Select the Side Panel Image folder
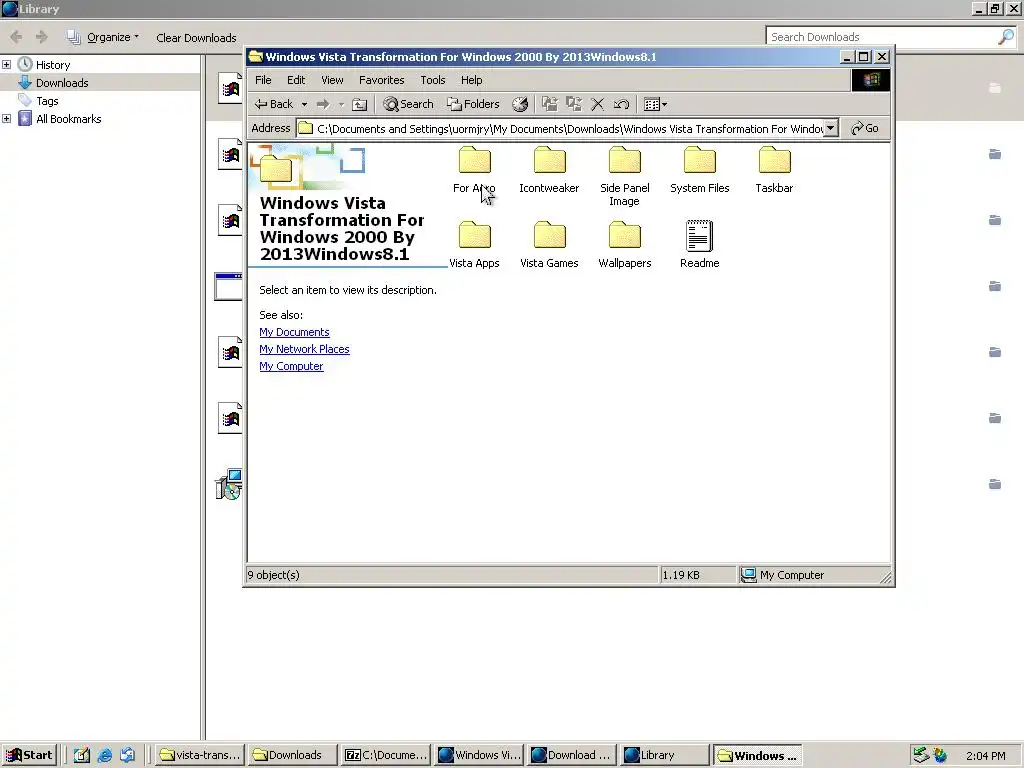This screenshot has height=768, width=1024. [624, 176]
